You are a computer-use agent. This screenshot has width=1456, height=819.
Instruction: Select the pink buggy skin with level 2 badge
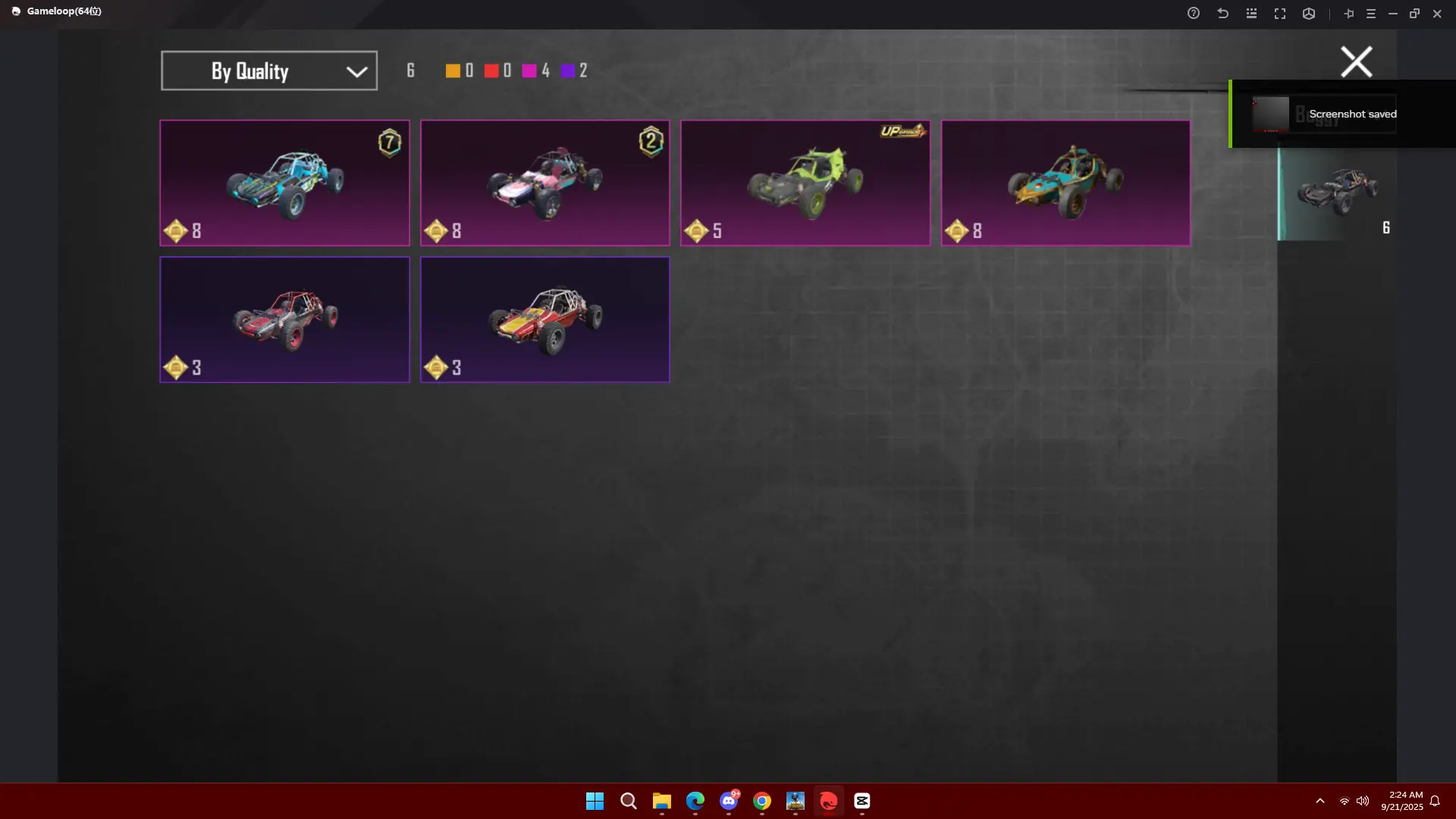[x=544, y=183]
